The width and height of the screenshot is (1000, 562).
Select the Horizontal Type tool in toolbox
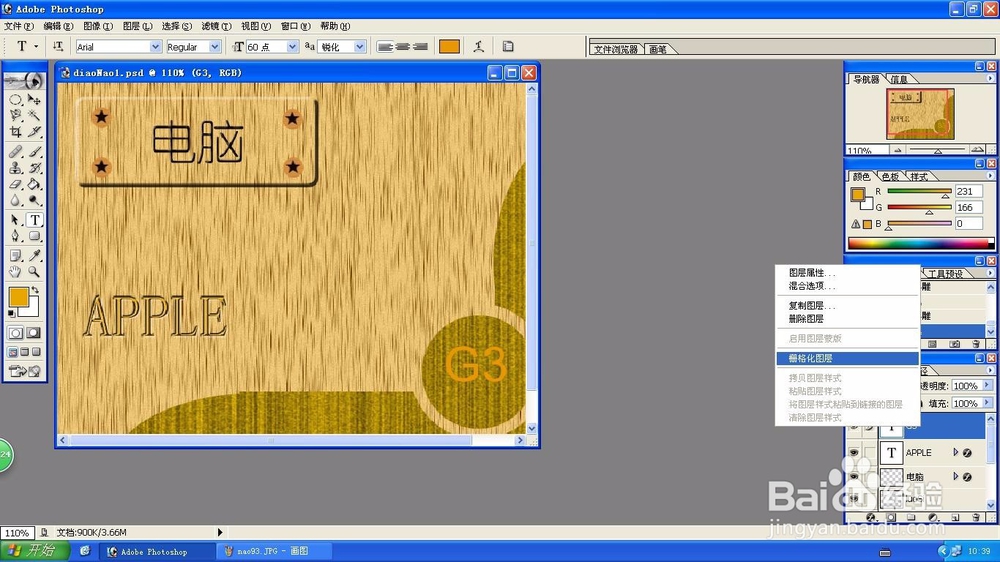tap(34, 220)
